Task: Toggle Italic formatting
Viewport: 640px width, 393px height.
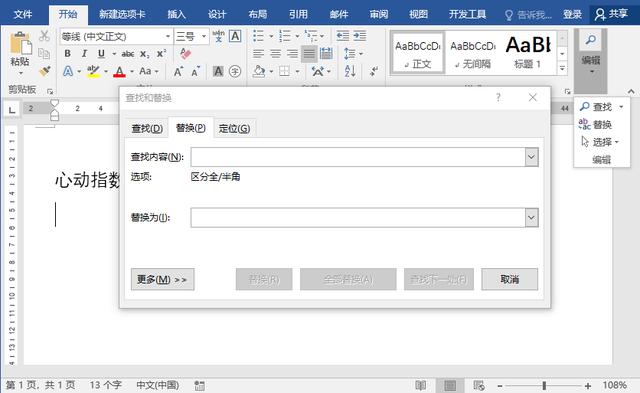Action: pyautogui.click(x=84, y=53)
